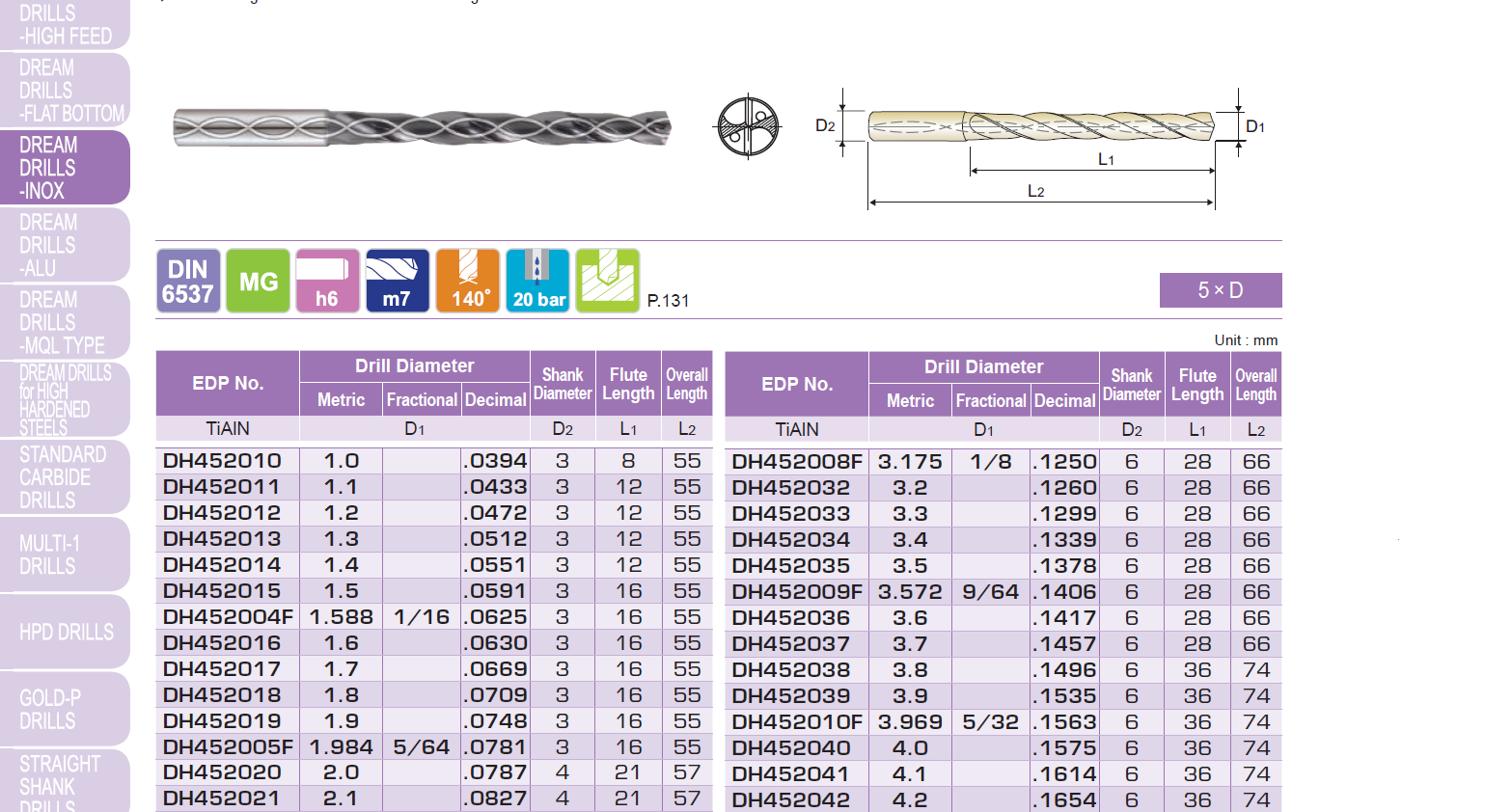Click the navy m7 drill tolerance icon

tap(397, 281)
